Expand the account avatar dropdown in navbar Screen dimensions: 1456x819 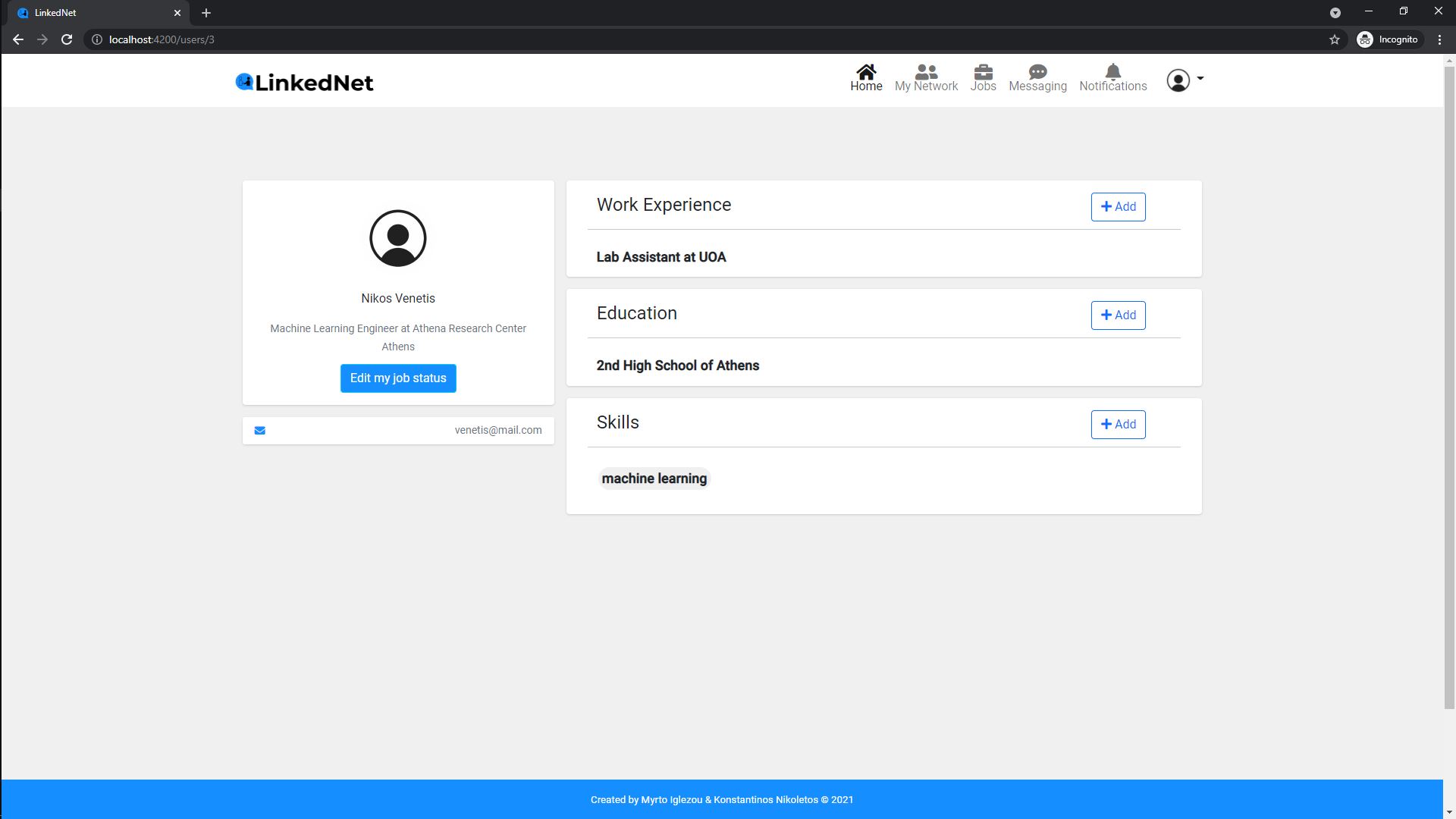click(x=1185, y=80)
